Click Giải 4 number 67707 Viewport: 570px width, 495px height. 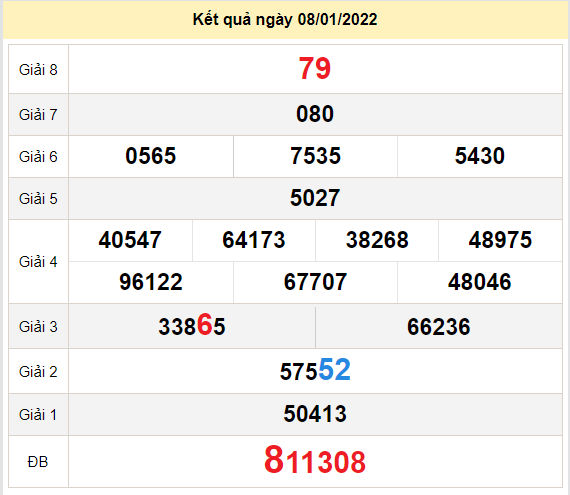pos(315,282)
